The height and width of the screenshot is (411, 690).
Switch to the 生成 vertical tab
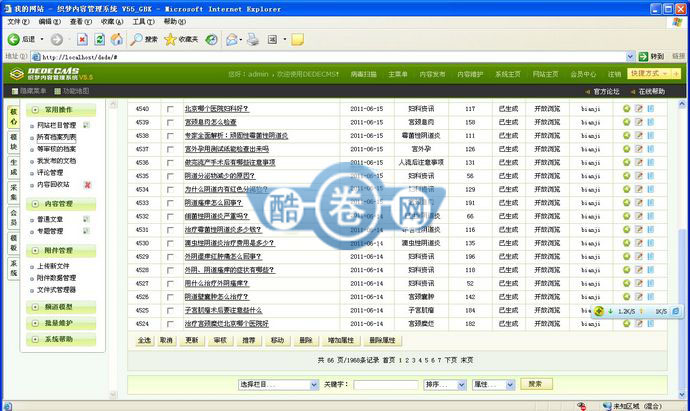(14, 167)
